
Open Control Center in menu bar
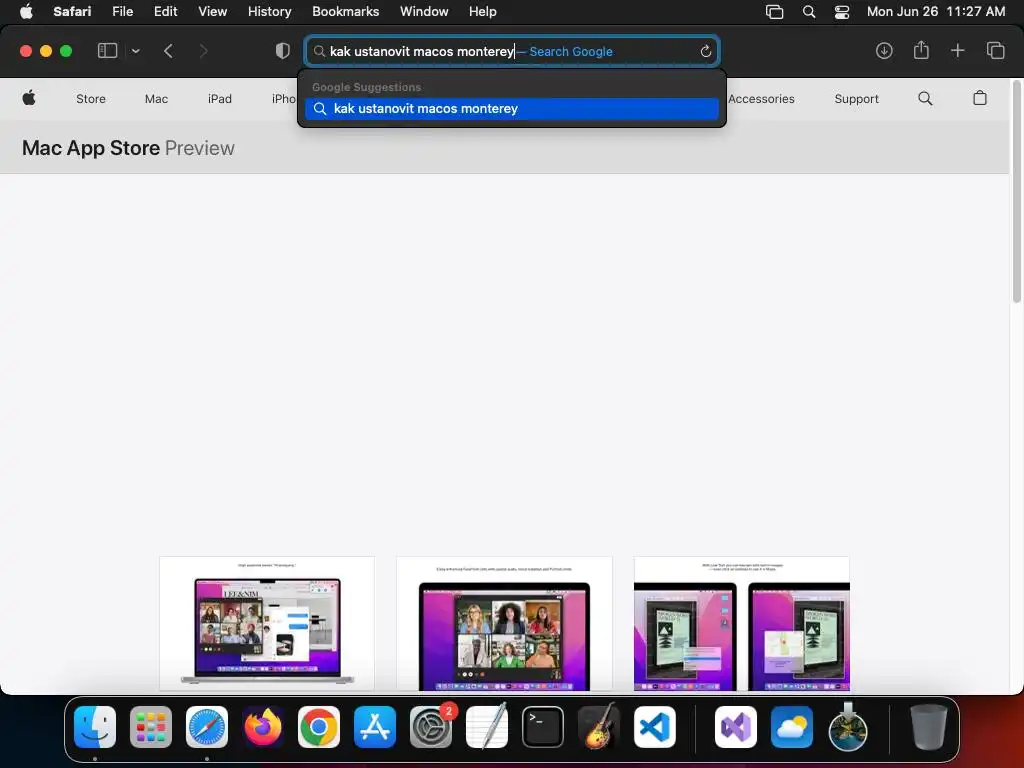[x=842, y=12]
